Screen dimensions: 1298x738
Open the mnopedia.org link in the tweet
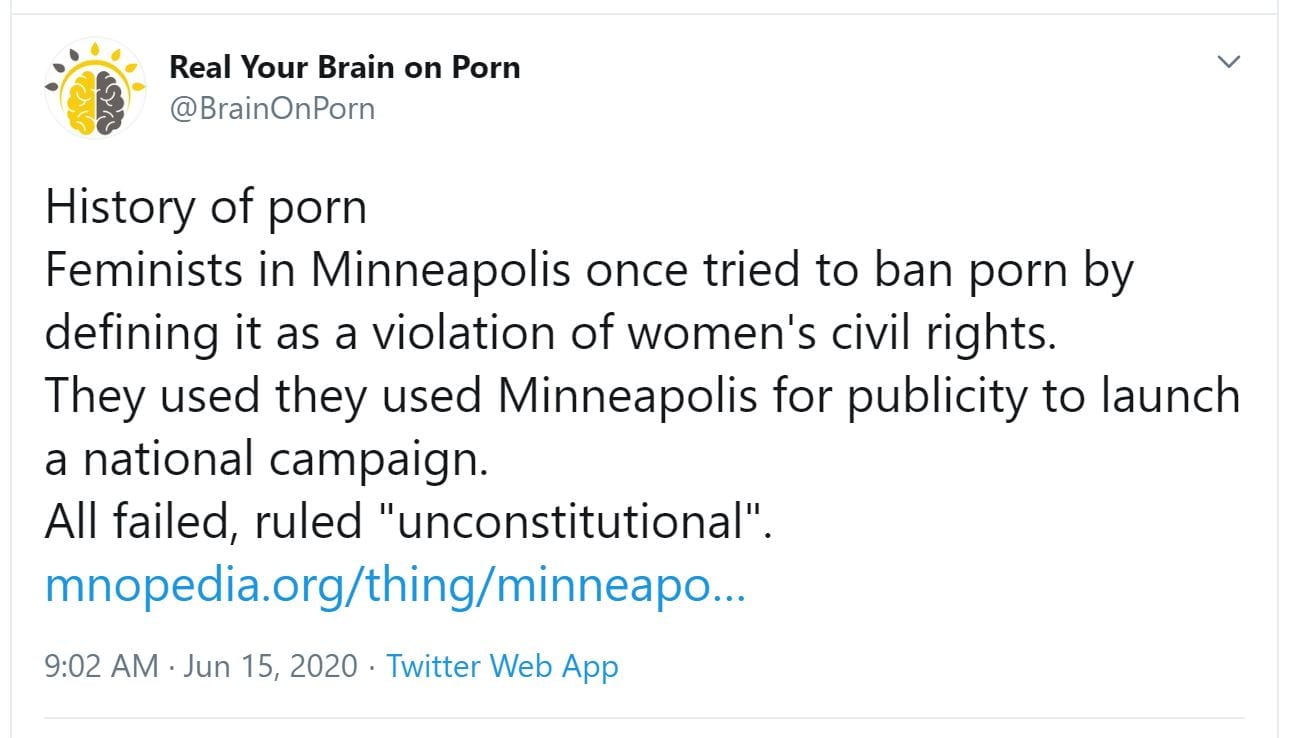pyautogui.click(x=395, y=585)
